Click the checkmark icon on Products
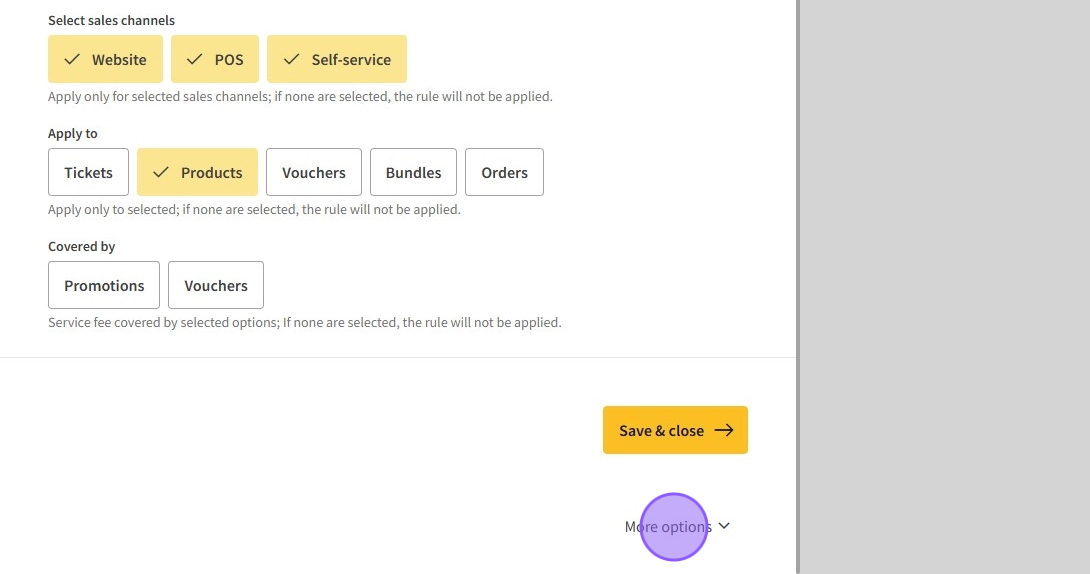 point(161,172)
